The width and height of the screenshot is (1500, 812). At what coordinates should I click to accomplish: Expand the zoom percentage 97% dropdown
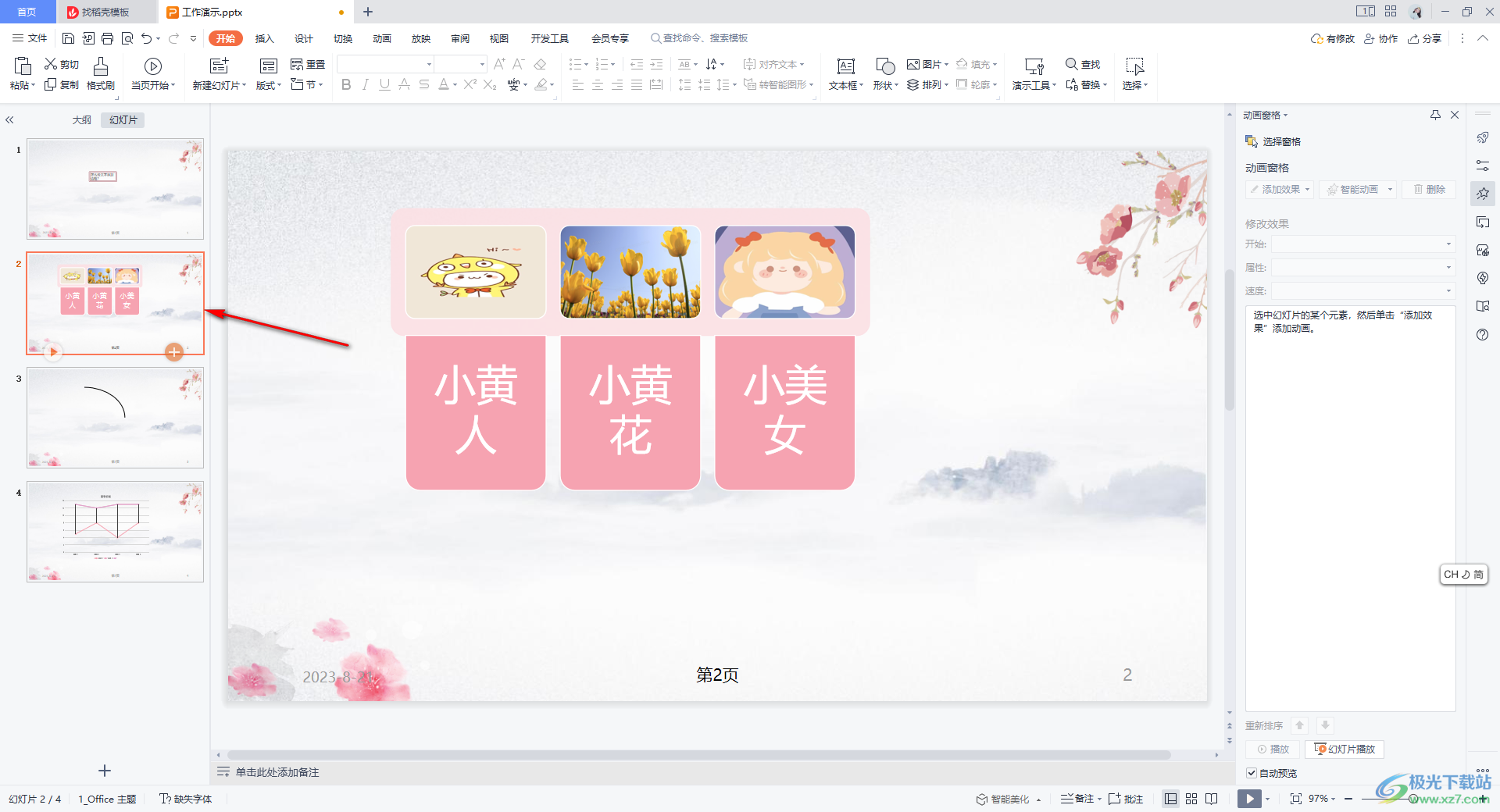[1334, 799]
